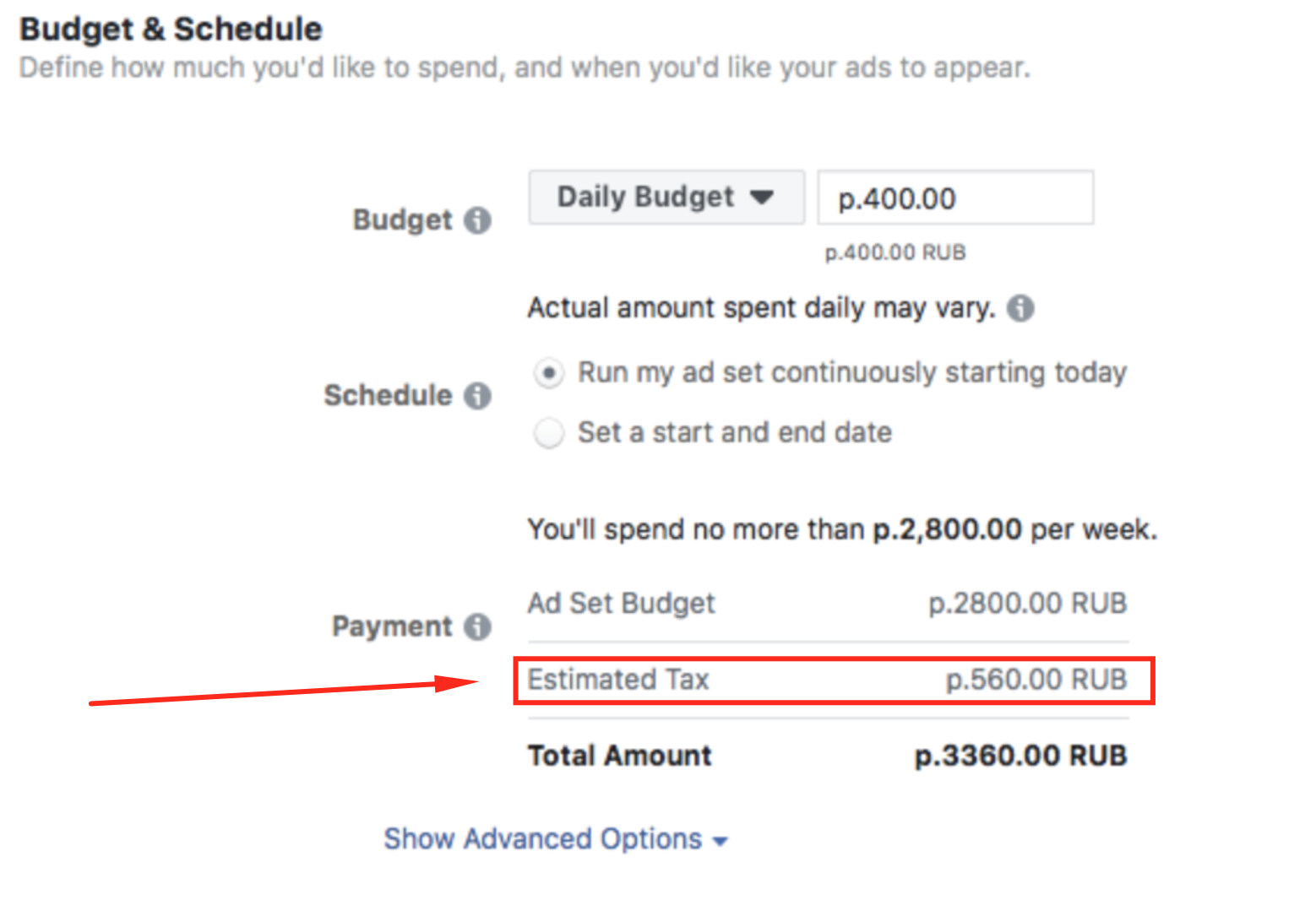Click the info icon beside Payment label
Viewport: 1316px width, 900px height.
477,626
